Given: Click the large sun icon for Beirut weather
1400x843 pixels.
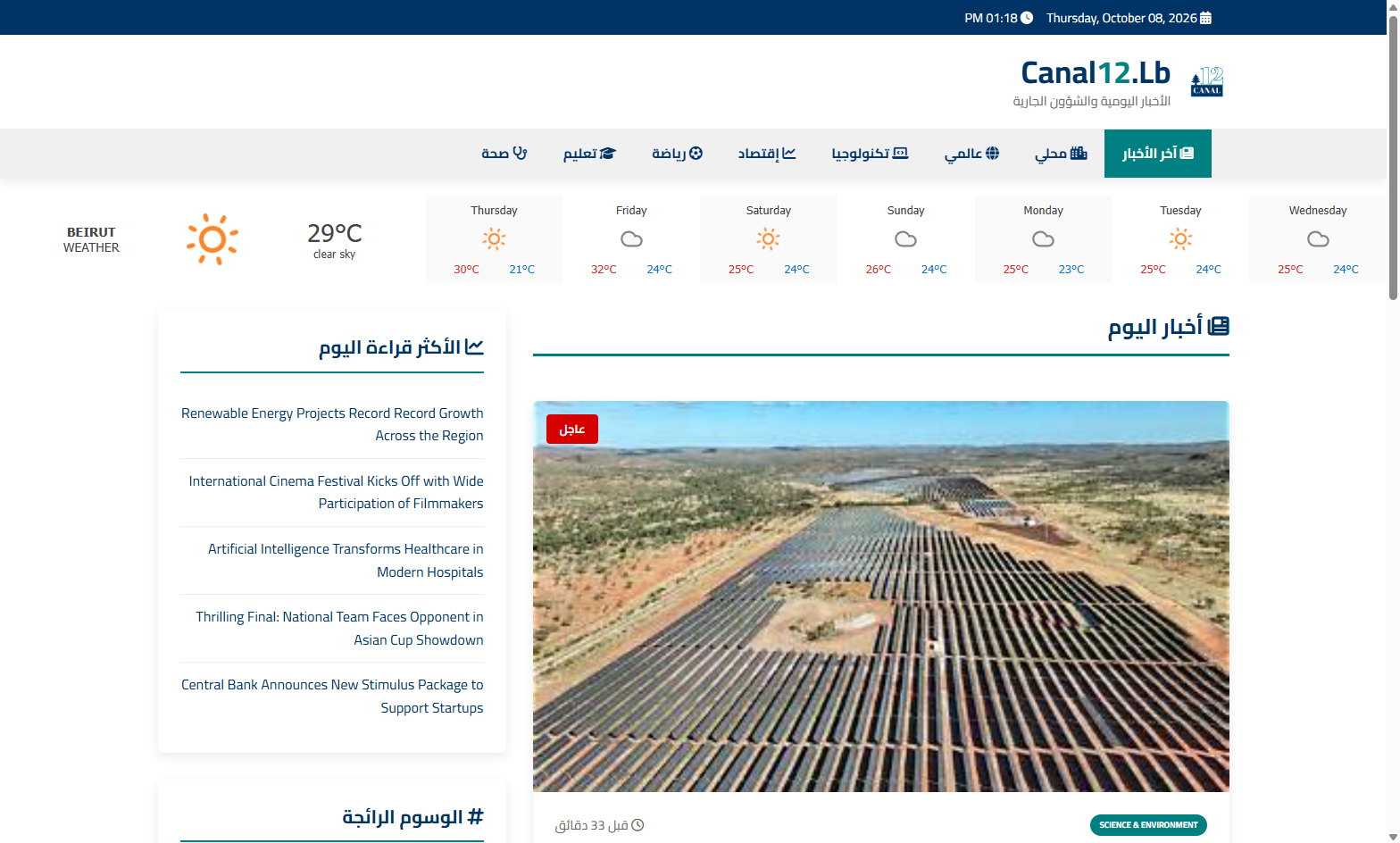Looking at the screenshot, I should point(212,238).
